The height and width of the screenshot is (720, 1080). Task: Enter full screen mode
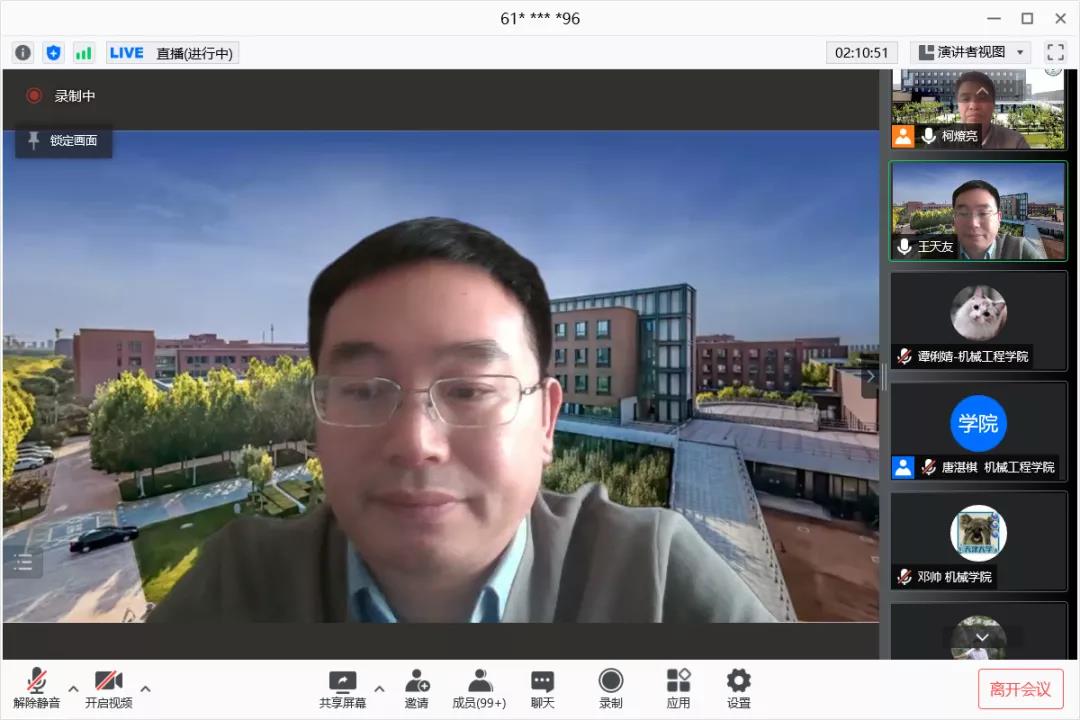tap(1055, 52)
